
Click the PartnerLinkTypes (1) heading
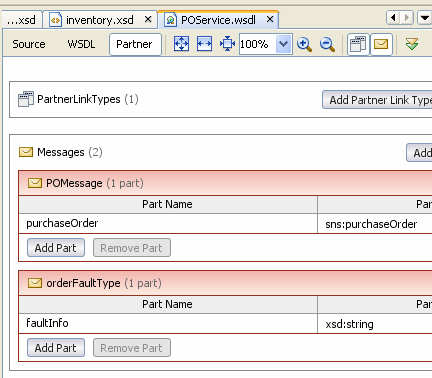pyautogui.click(x=88, y=99)
